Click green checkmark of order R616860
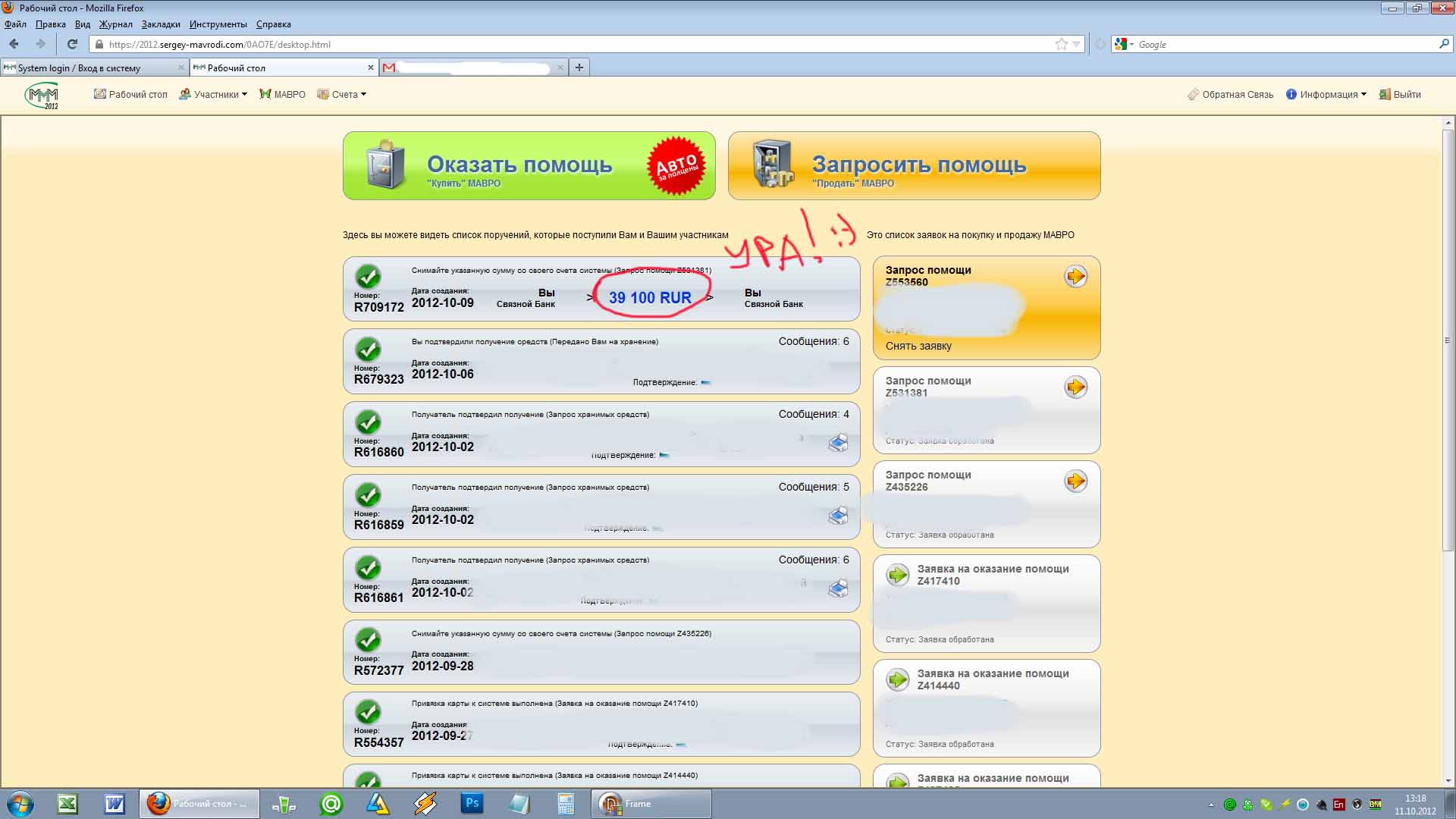The width and height of the screenshot is (1456, 819). (x=369, y=422)
